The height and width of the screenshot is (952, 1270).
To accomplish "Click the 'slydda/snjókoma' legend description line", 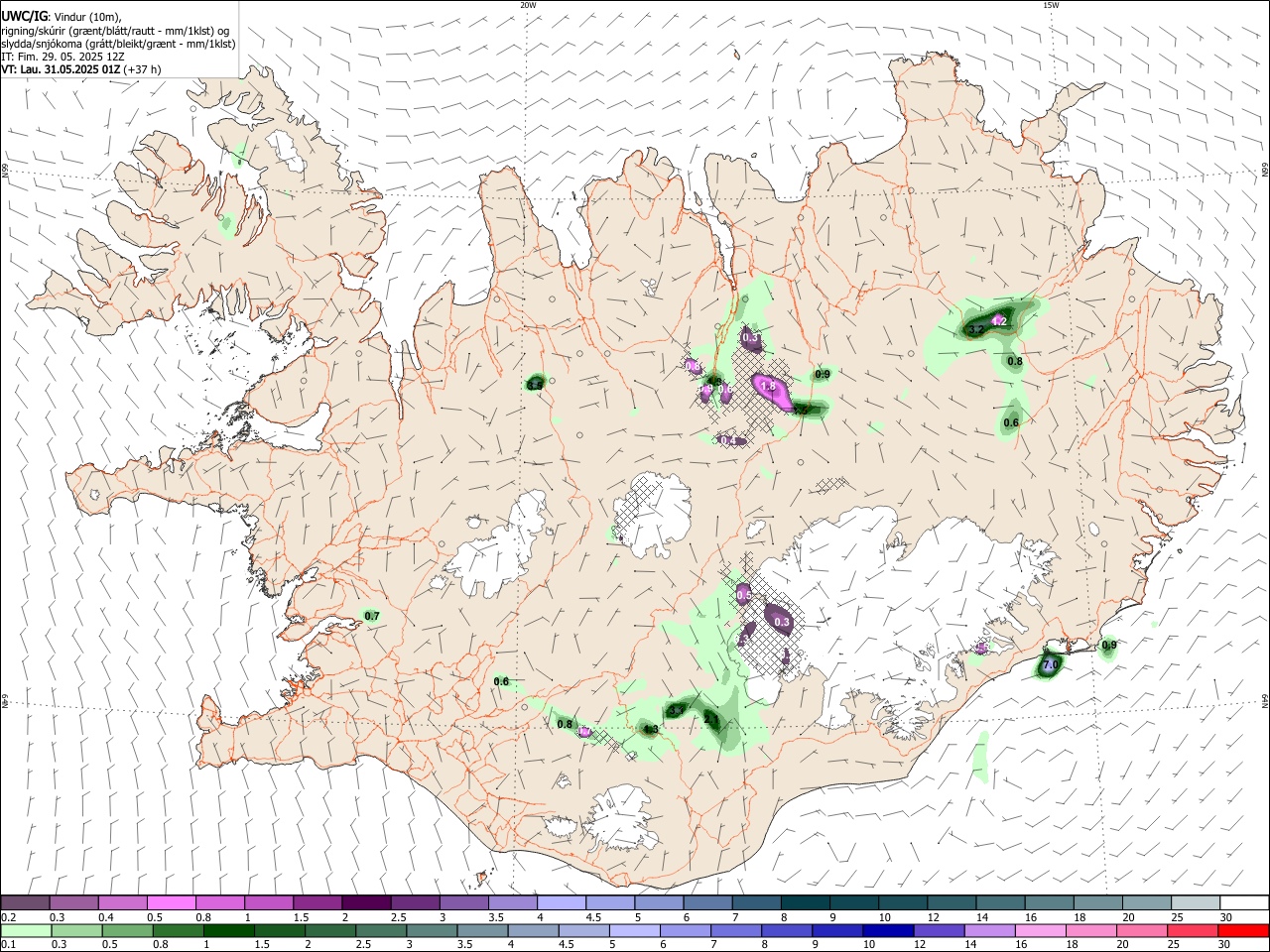I will [x=118, y=44].
